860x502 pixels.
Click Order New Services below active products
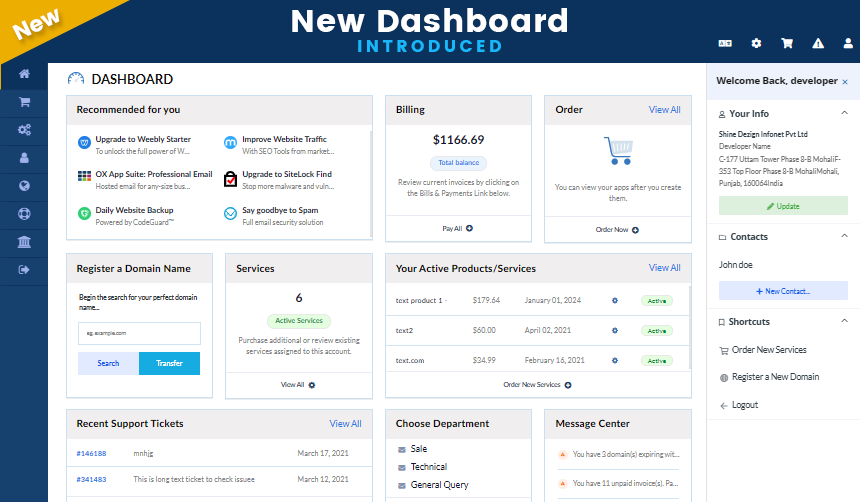(x=538, y=385)
